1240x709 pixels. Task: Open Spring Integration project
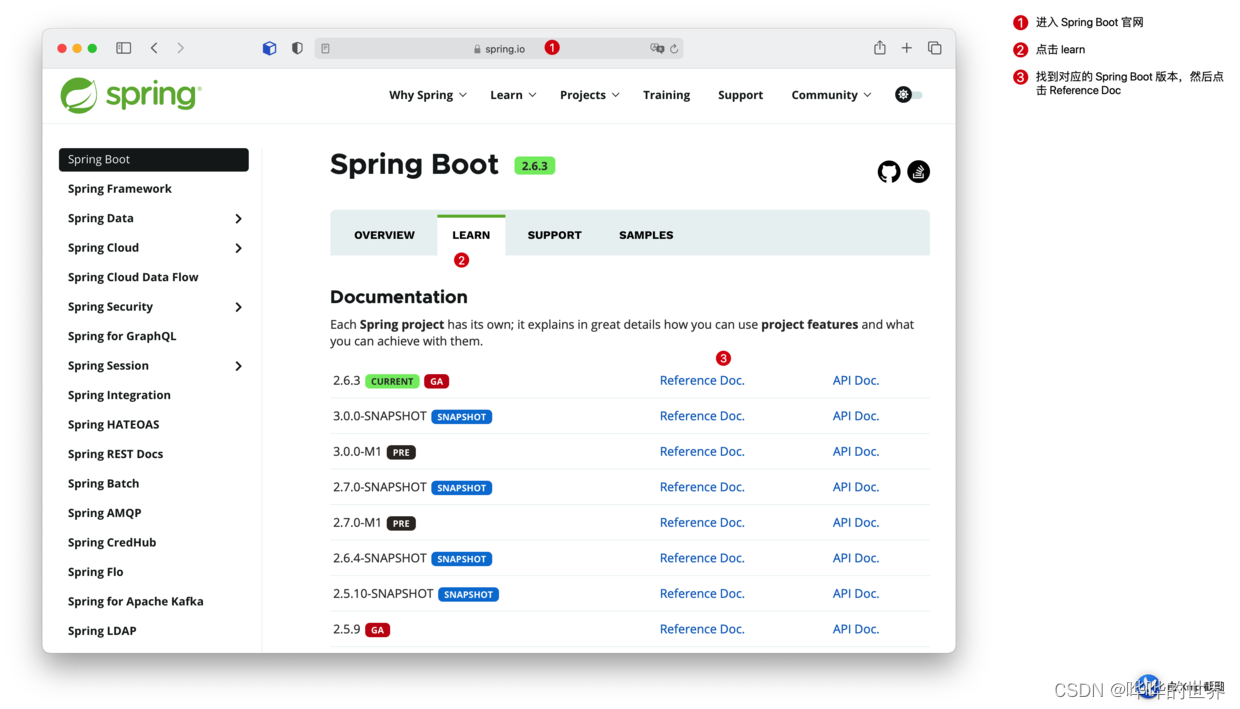point(119,395)
